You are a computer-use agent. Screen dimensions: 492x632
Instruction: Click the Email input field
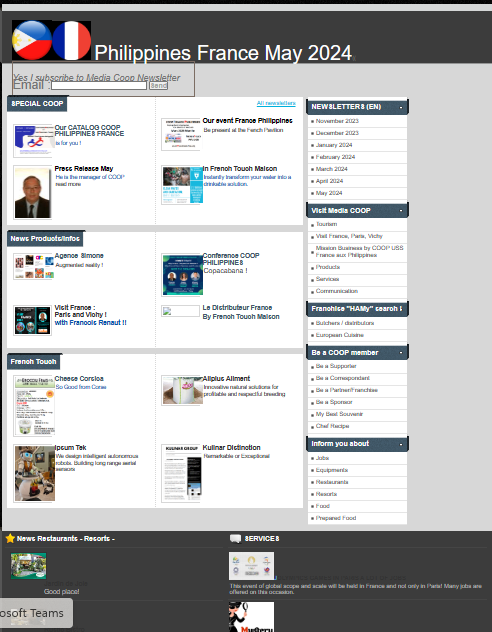[x=99, y=85]
